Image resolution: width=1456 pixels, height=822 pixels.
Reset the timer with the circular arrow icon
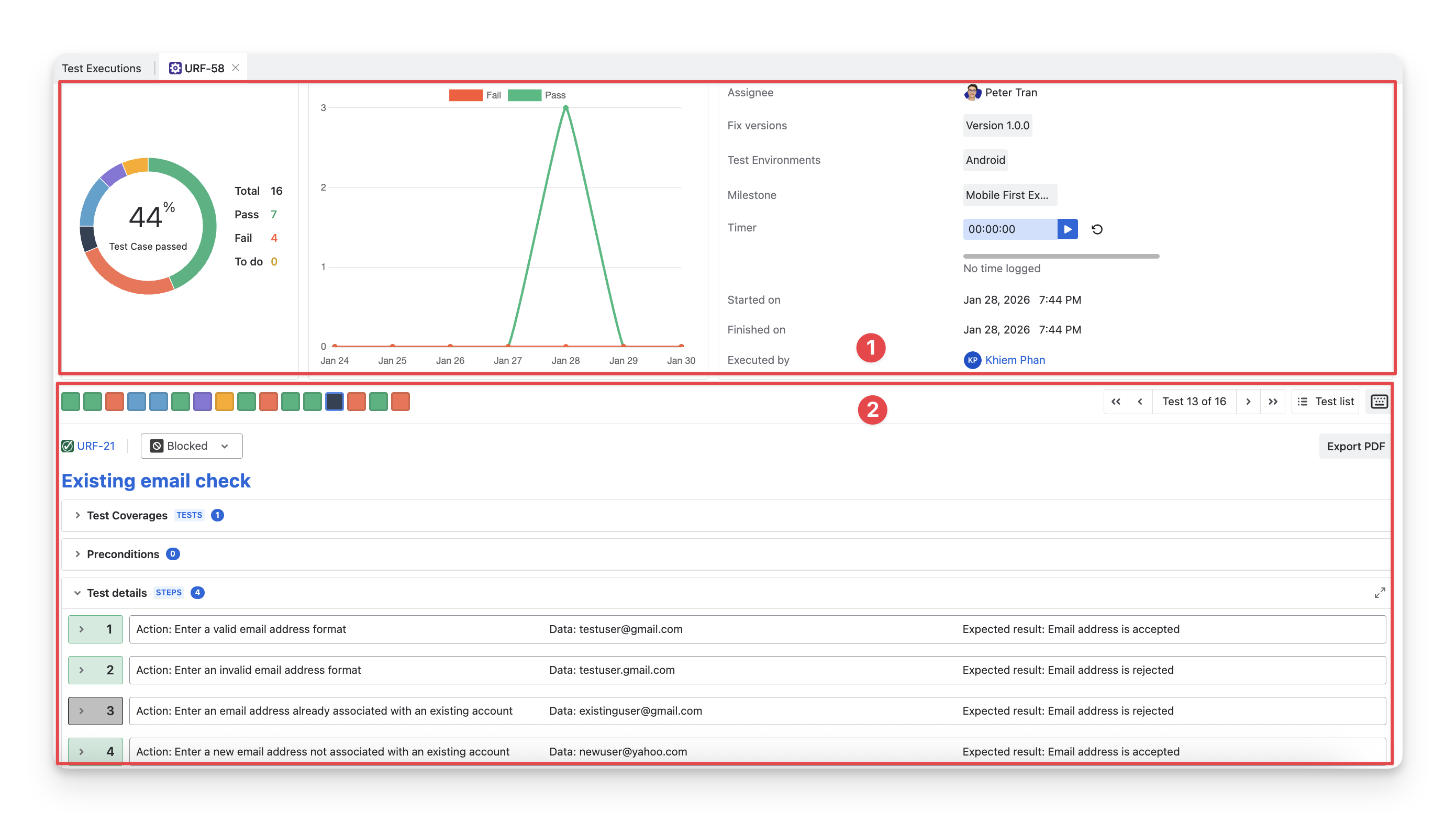coord(1096,229)
